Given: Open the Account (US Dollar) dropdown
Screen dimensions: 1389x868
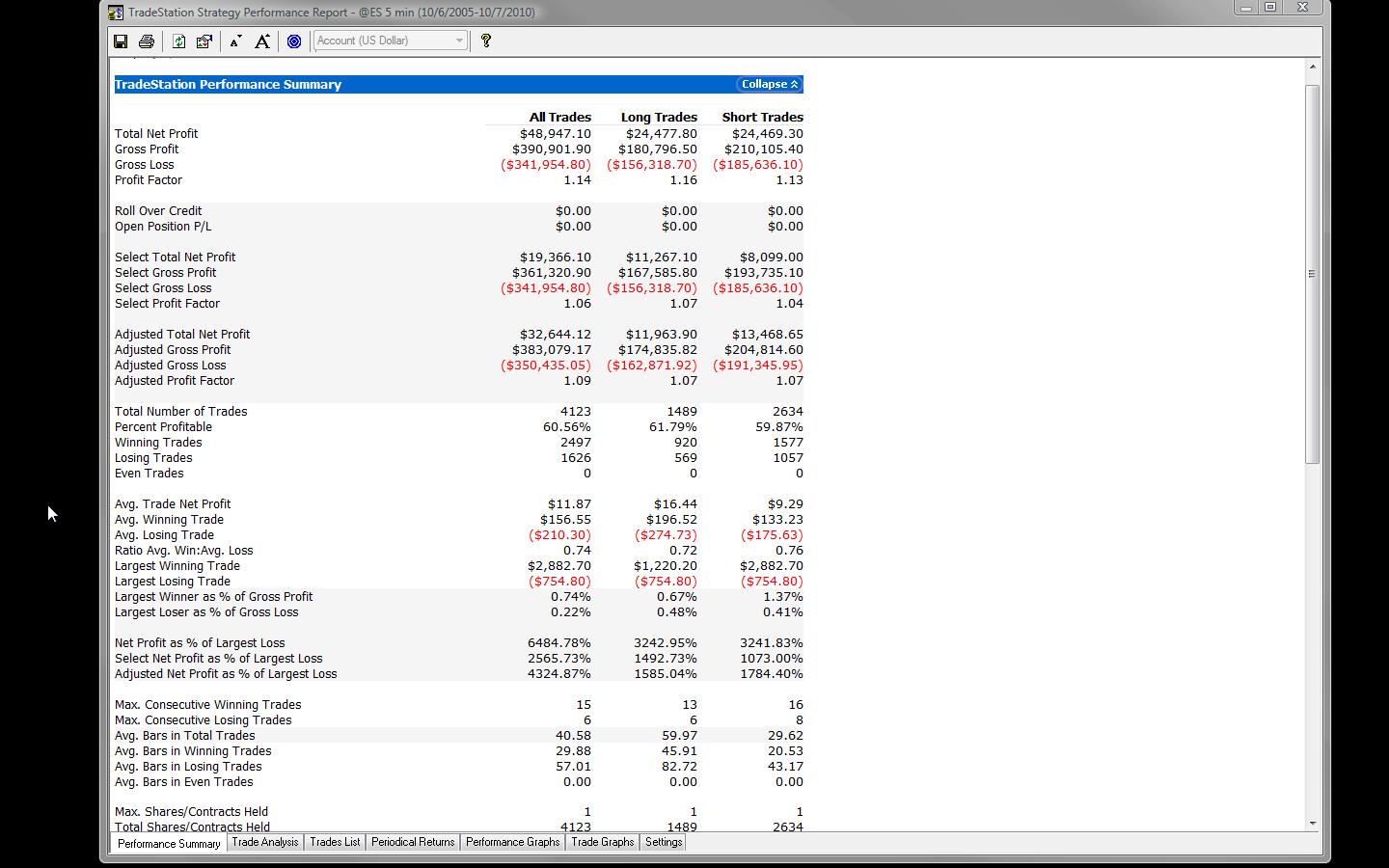Looking at the screenshot, I should pos(391,41).
